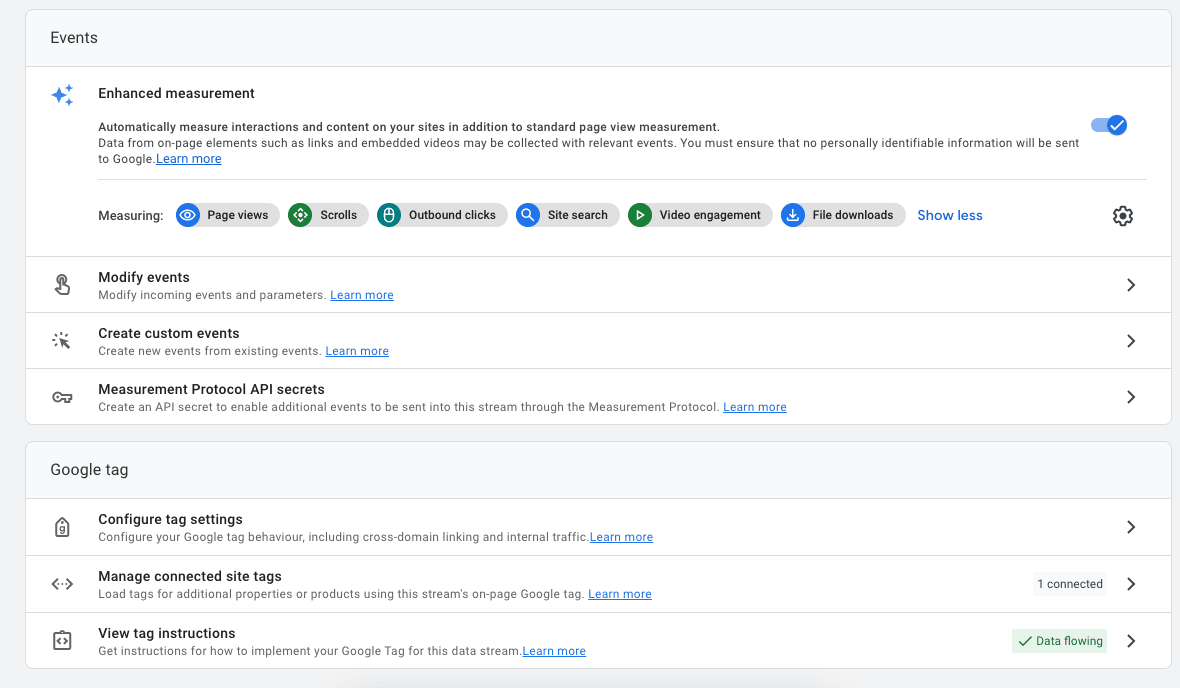The height and width of the screenshot is (688, 1180).
Task: Expand Manage connected site tags chevron
Action: [1131, 584]
